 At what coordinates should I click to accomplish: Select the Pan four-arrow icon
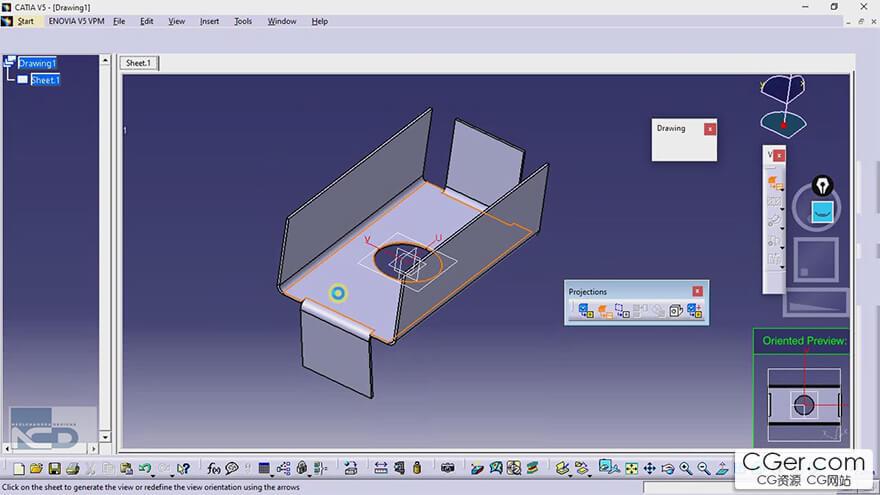649,468
